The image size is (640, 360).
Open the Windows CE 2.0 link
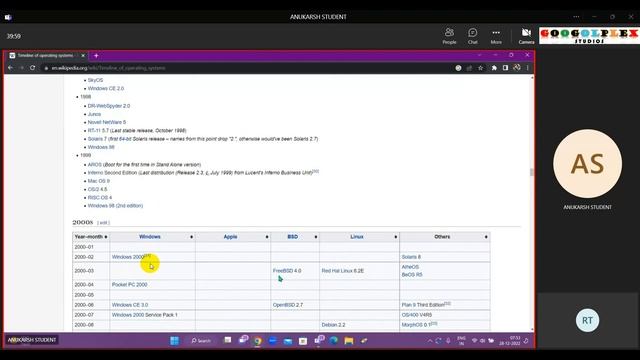pyautogui.click(x=106, y=88)
